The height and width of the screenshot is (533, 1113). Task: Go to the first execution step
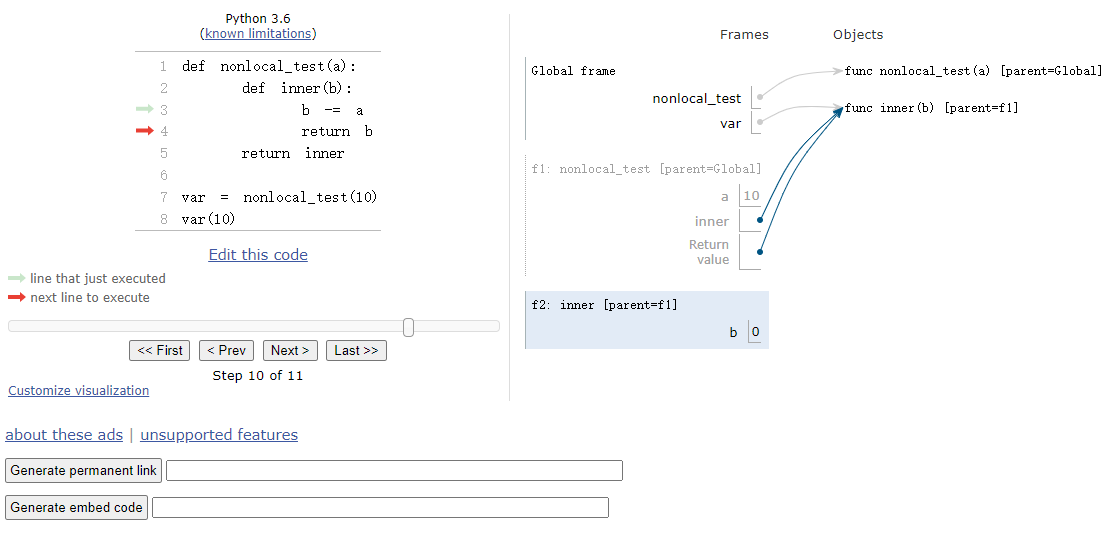(160, 351)
